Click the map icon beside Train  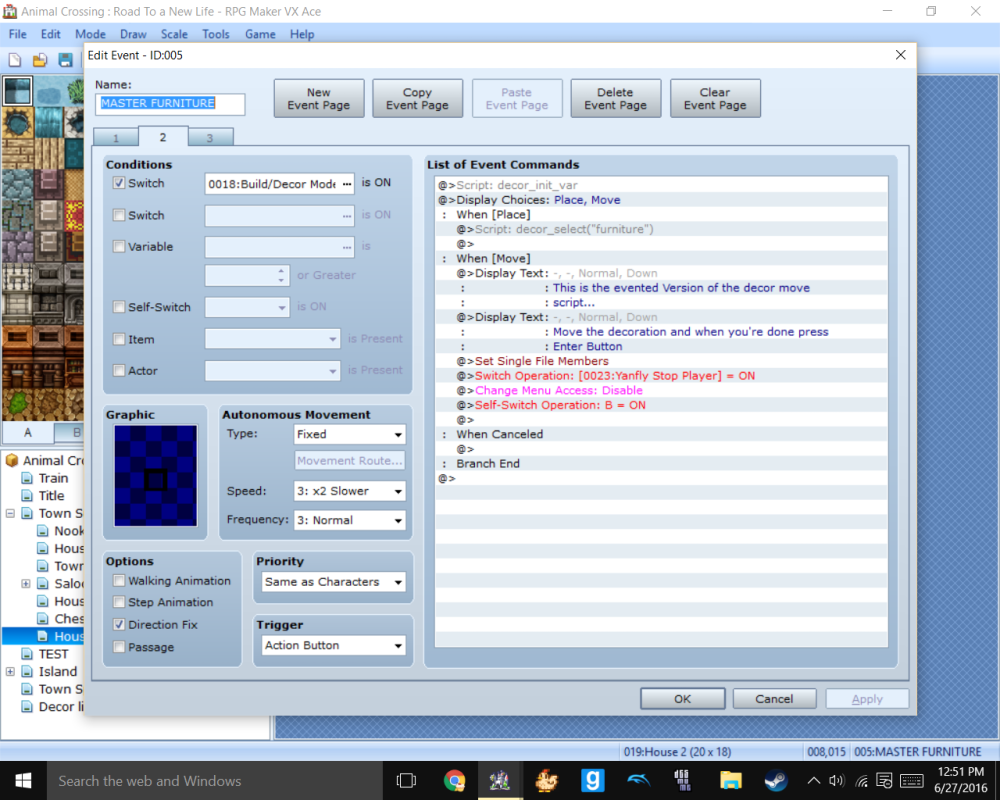[x=27, y=478]
